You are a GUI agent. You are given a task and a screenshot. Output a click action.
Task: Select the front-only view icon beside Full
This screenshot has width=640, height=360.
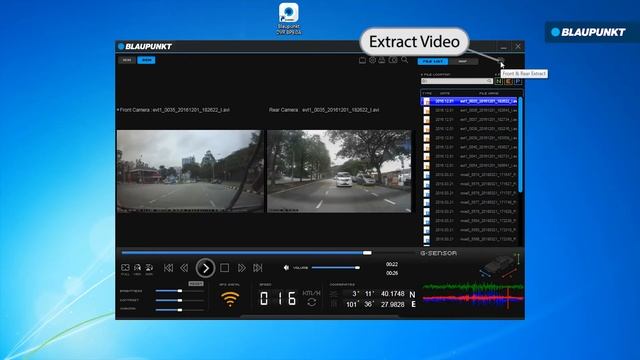coord(137,268)
